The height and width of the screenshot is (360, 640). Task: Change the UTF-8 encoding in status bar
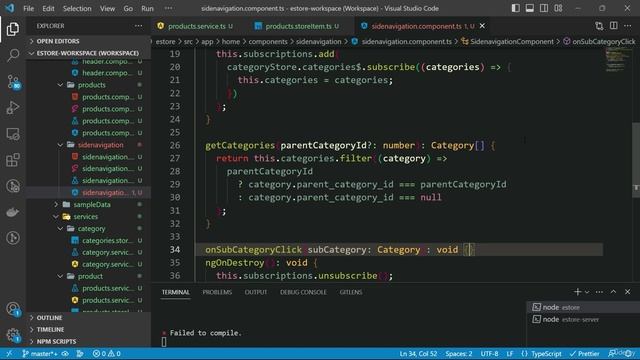pyautogui.click(x=489, y=353)
